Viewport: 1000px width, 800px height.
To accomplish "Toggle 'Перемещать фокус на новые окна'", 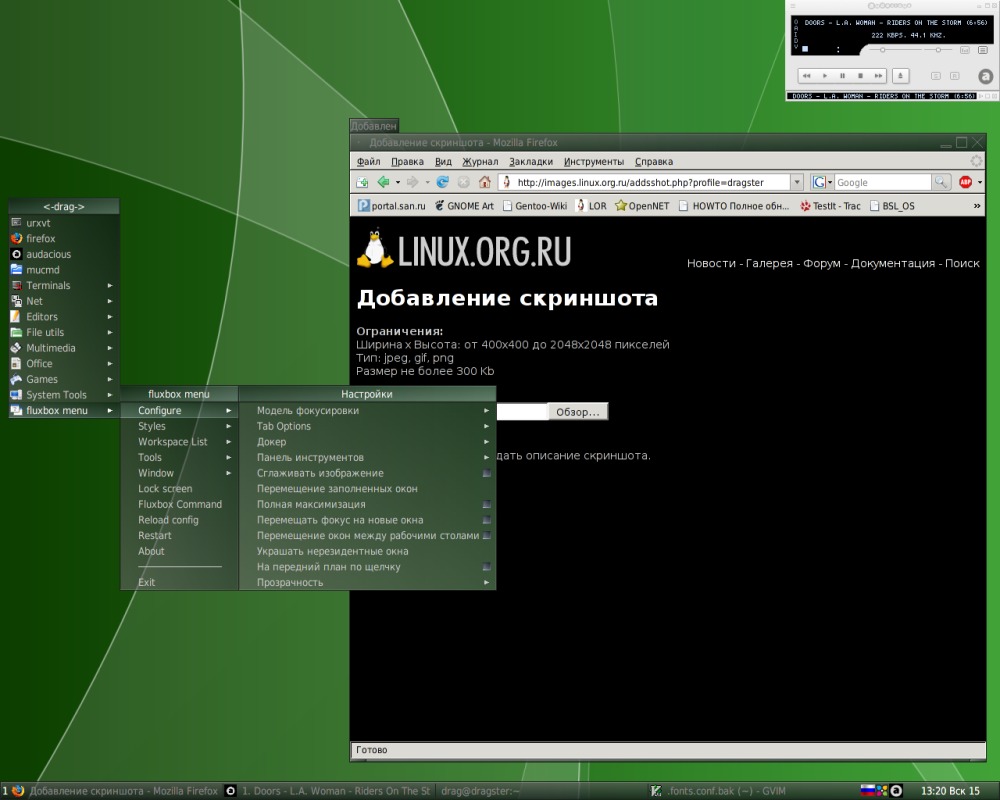I will 367,520.
